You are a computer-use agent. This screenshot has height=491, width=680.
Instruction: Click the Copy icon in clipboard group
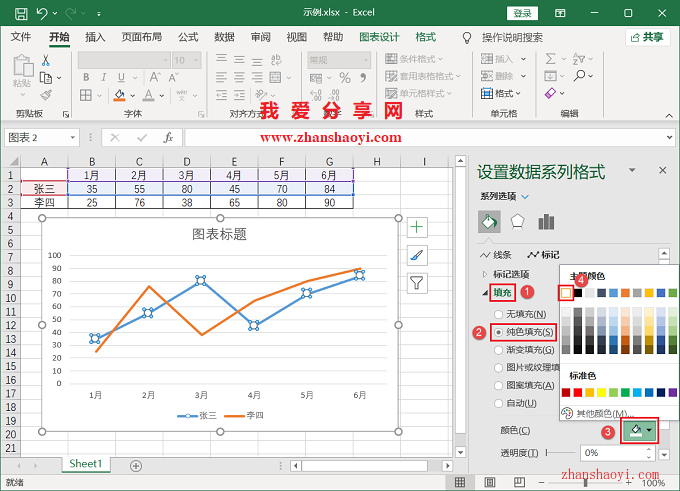(x=46, y=78)
